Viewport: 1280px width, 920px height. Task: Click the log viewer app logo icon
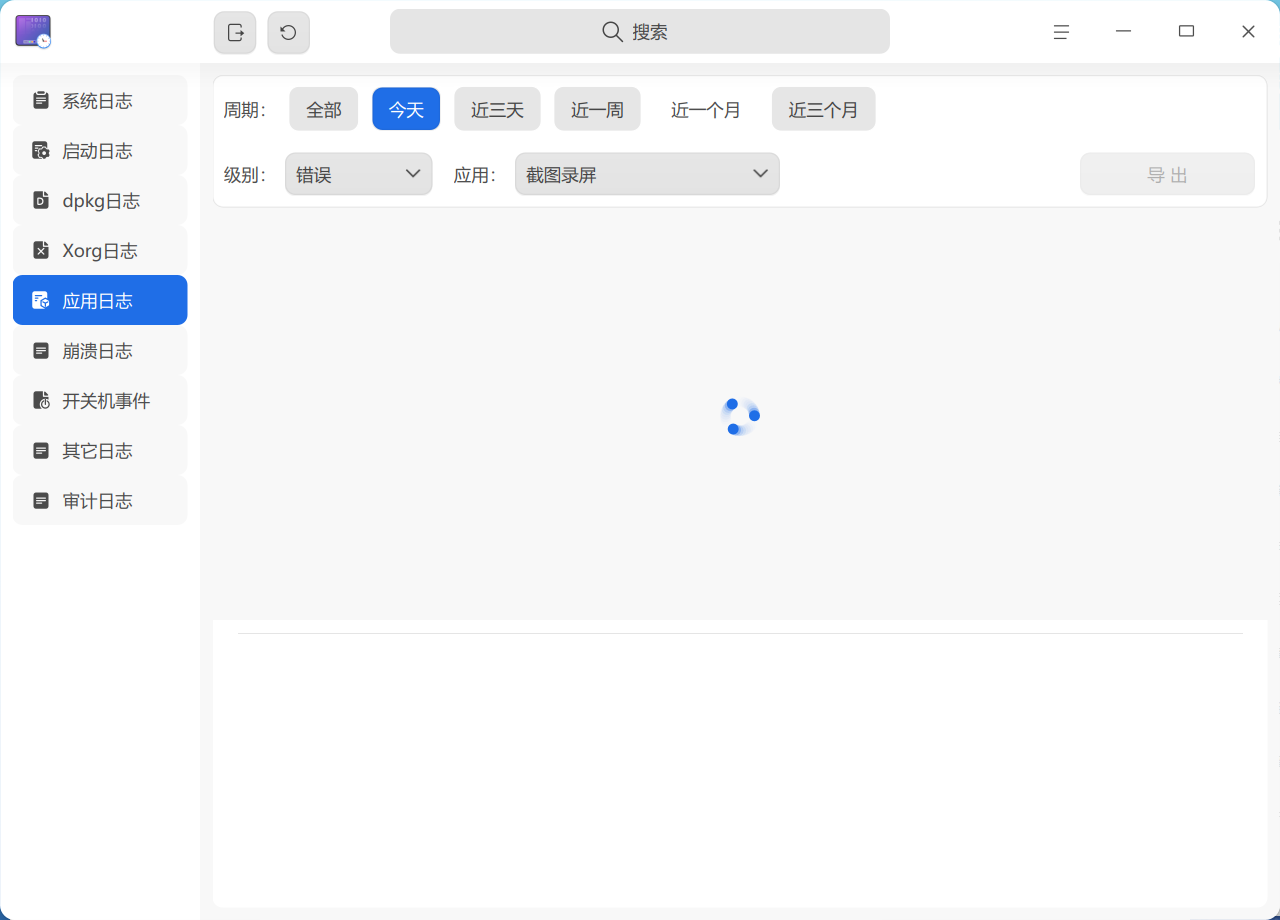(x=33, y=31)
